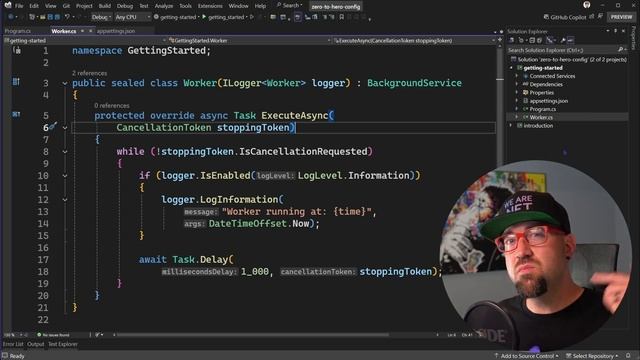Open the Edit menu
The height and width of the screenshot is (360, 640).
click(34, 6)
